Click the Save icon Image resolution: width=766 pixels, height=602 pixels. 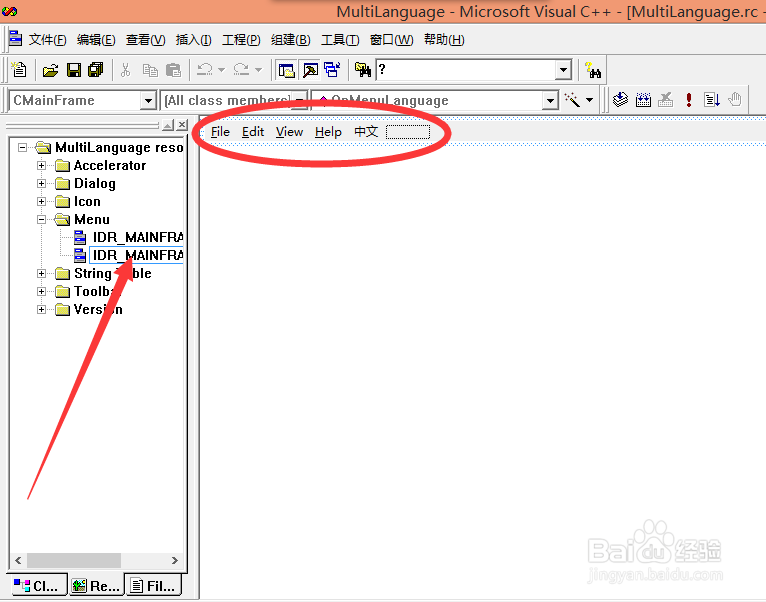click(x=74, y=70)
